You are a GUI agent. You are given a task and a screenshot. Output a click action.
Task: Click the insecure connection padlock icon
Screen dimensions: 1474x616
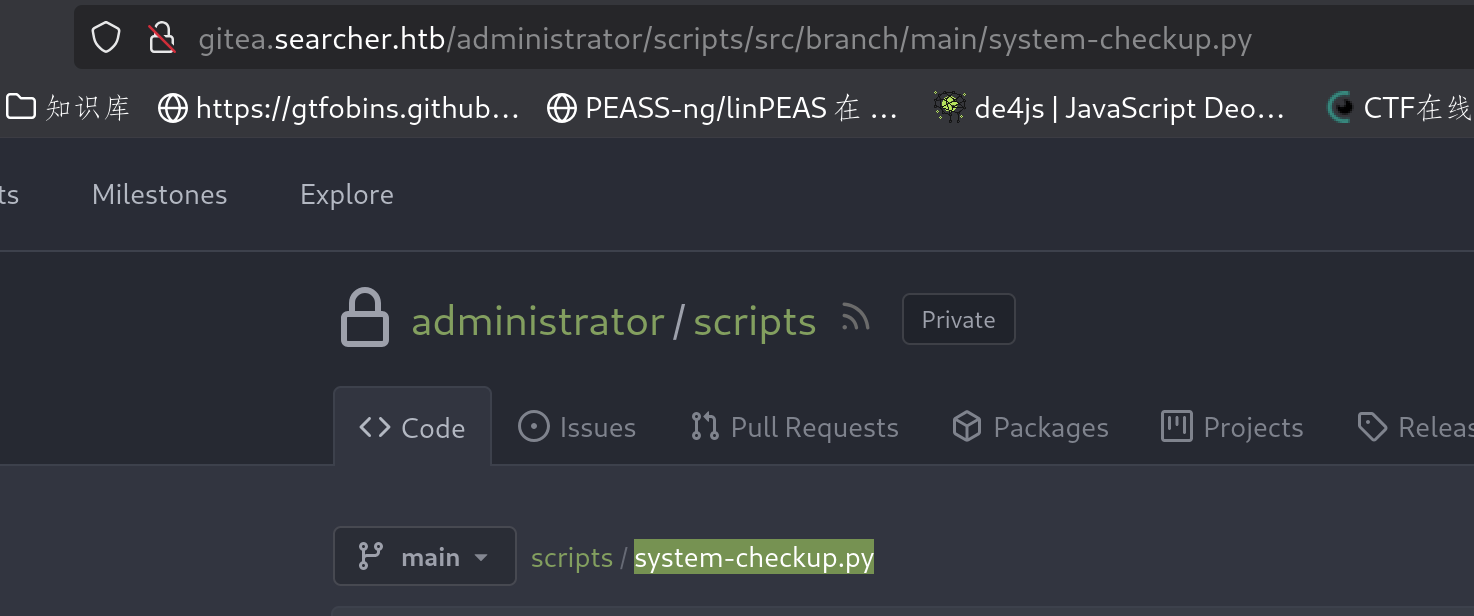pyautogui.click(x=161, y=38)
